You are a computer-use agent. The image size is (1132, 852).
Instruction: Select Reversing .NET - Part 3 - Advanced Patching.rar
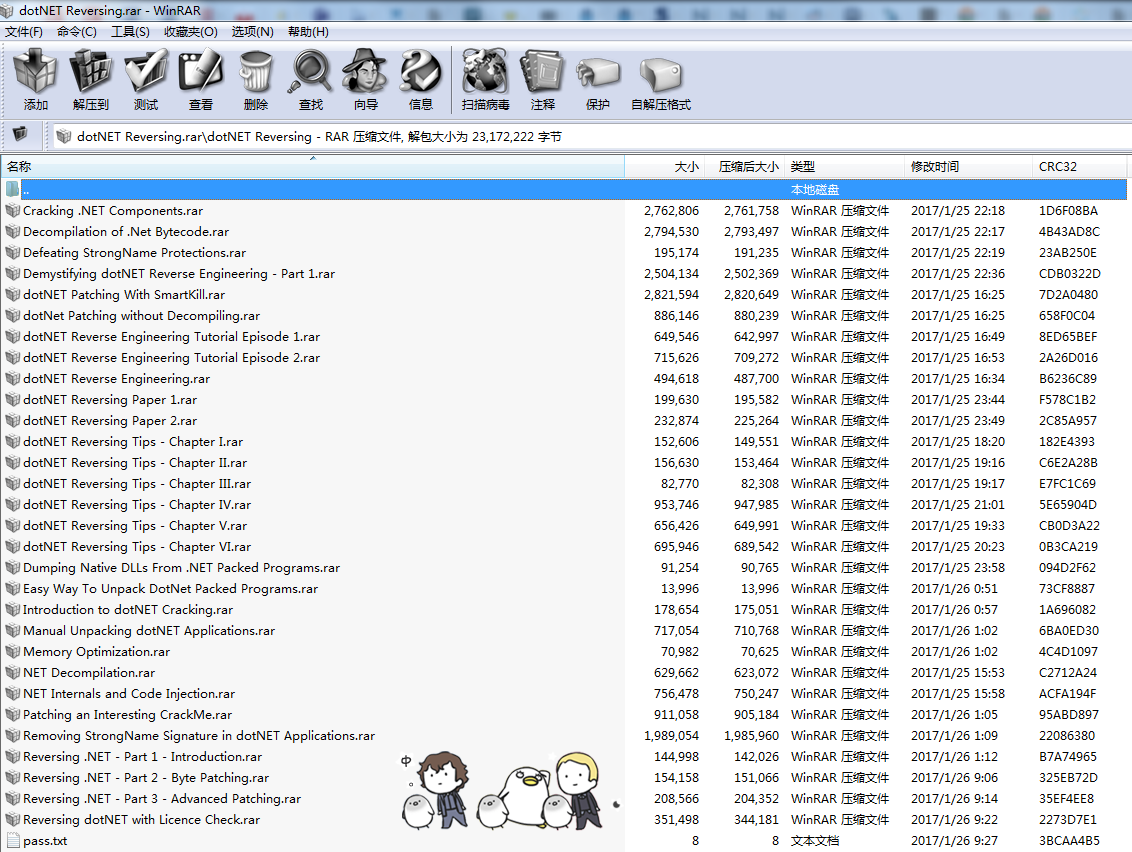(162, 799)
